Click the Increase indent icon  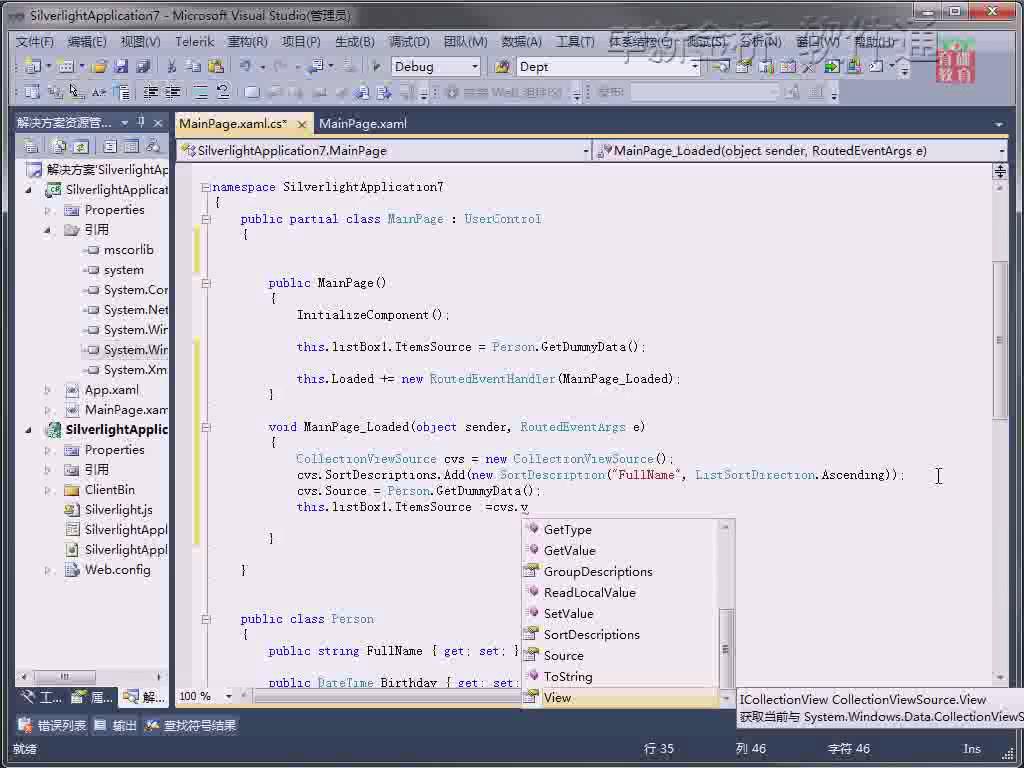(172, 92)
